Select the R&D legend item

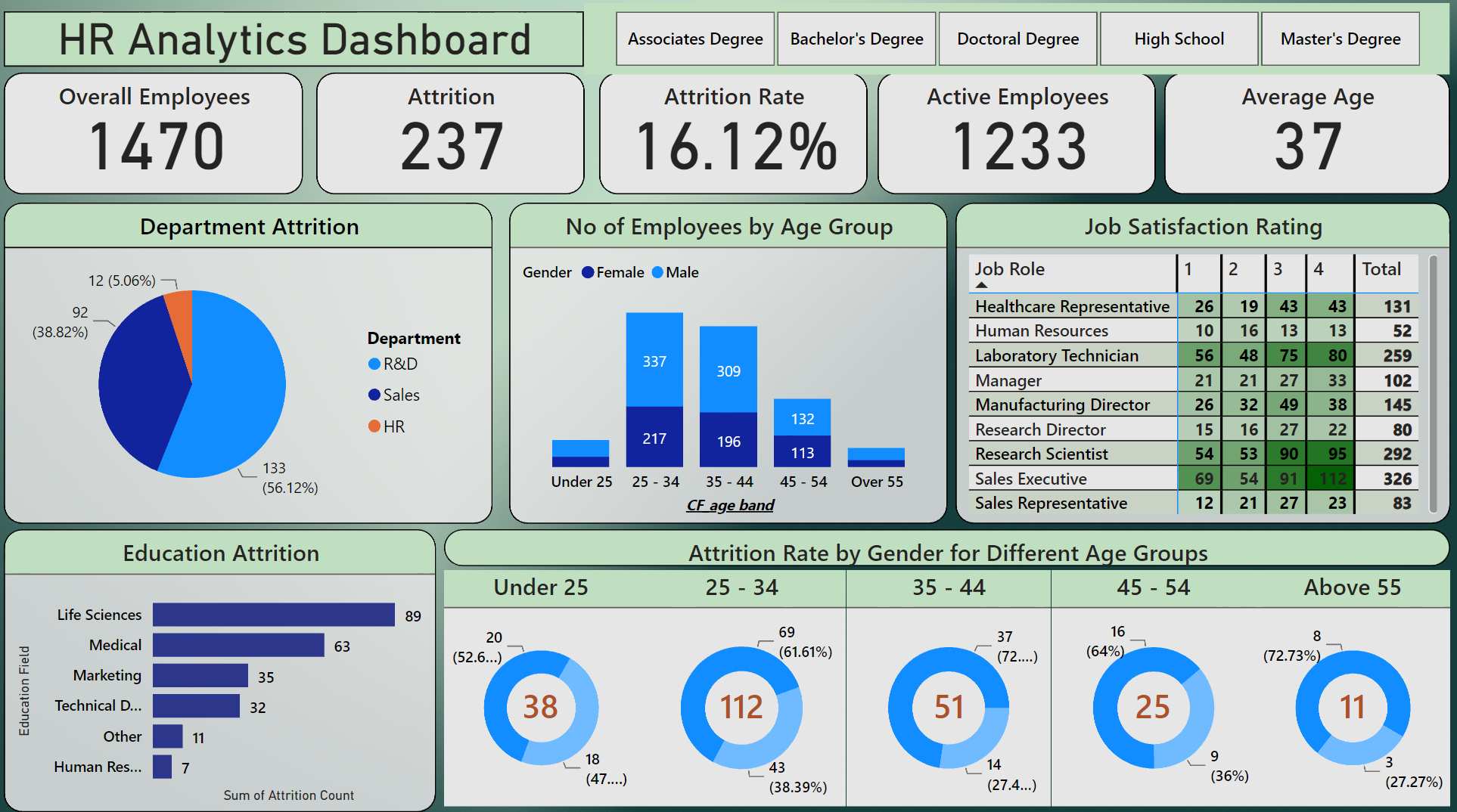pyautogui.click(x=396, y=363)
